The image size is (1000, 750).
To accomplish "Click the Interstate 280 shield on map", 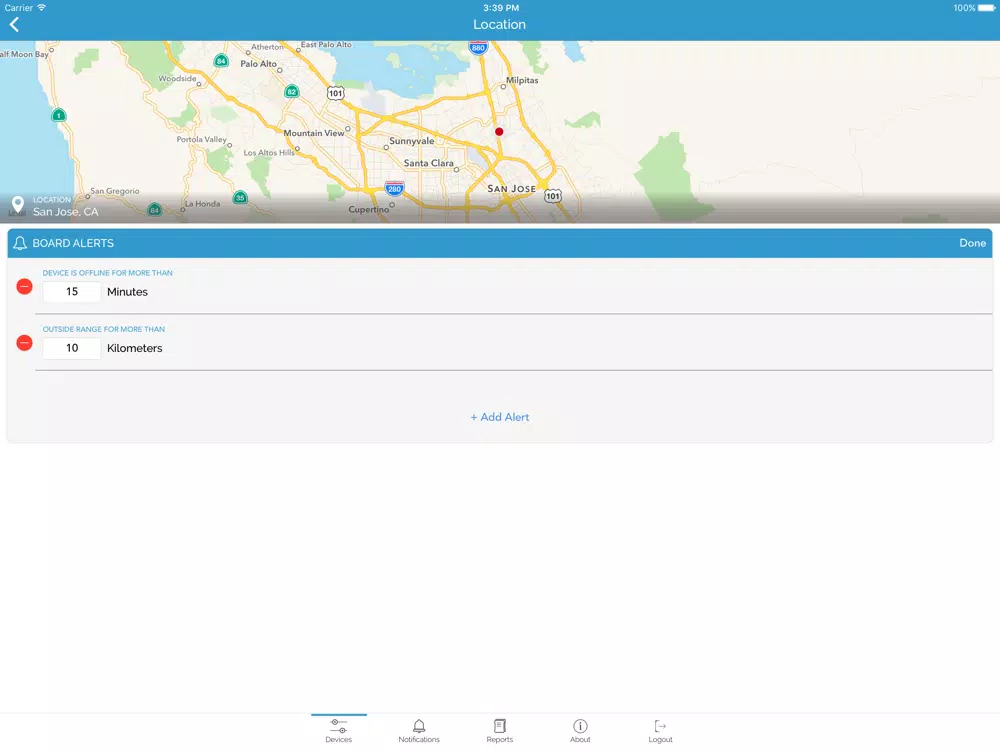I will tap(395, 189).
